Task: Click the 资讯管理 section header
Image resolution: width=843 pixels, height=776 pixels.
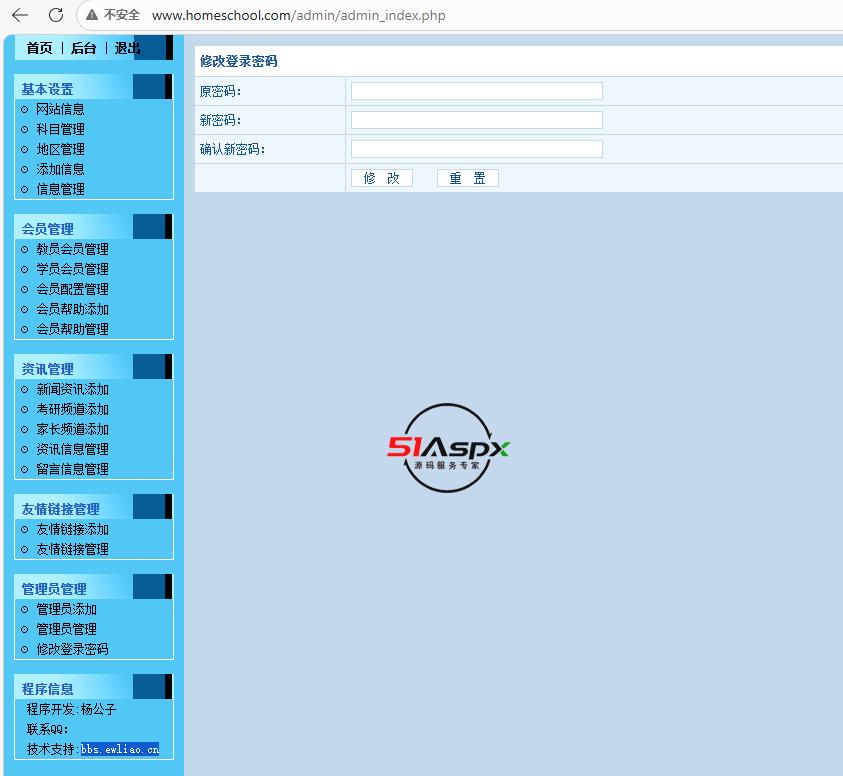Action: (x=47, y=369)
